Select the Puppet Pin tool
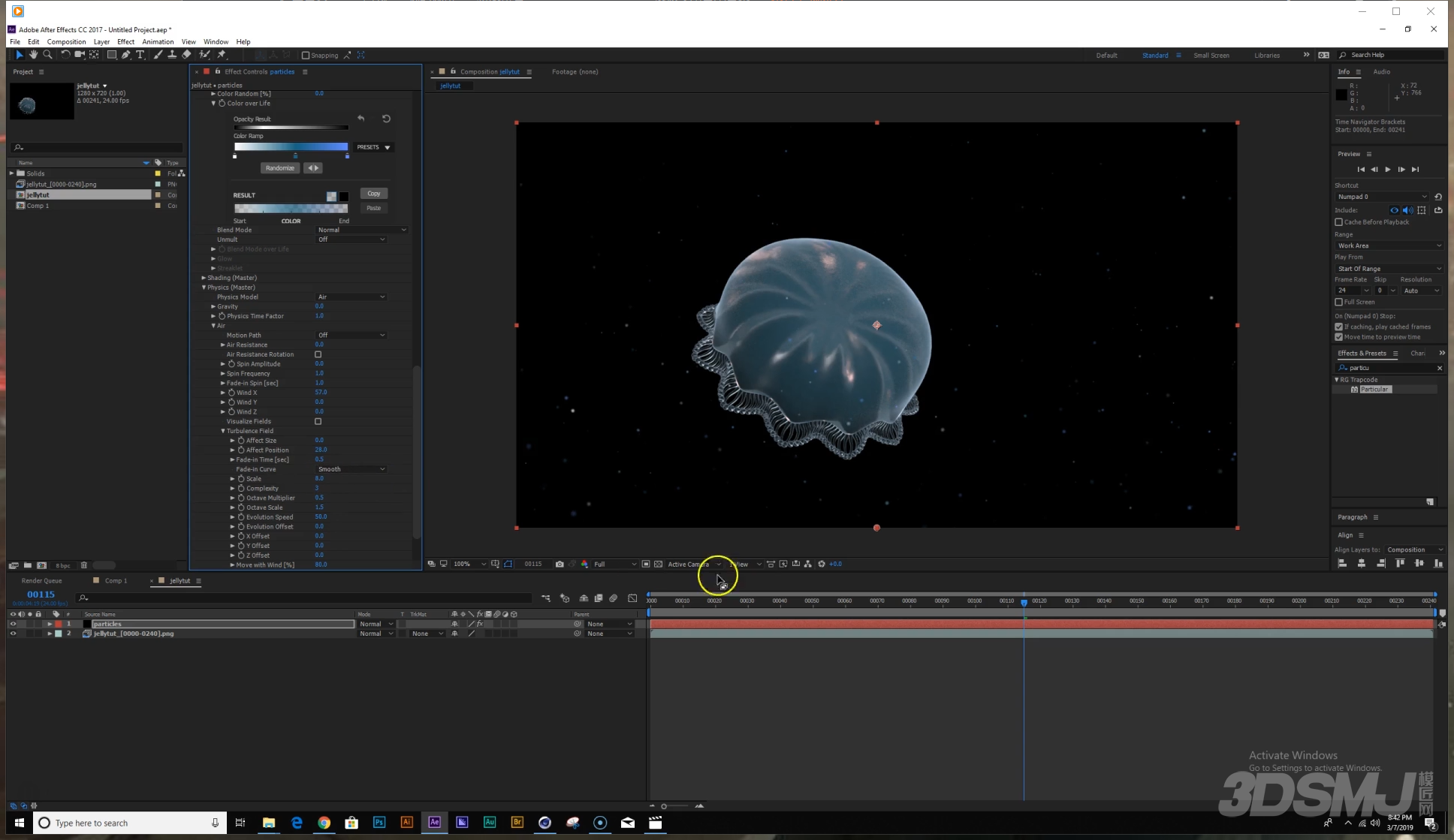 [x=222, y=55]
